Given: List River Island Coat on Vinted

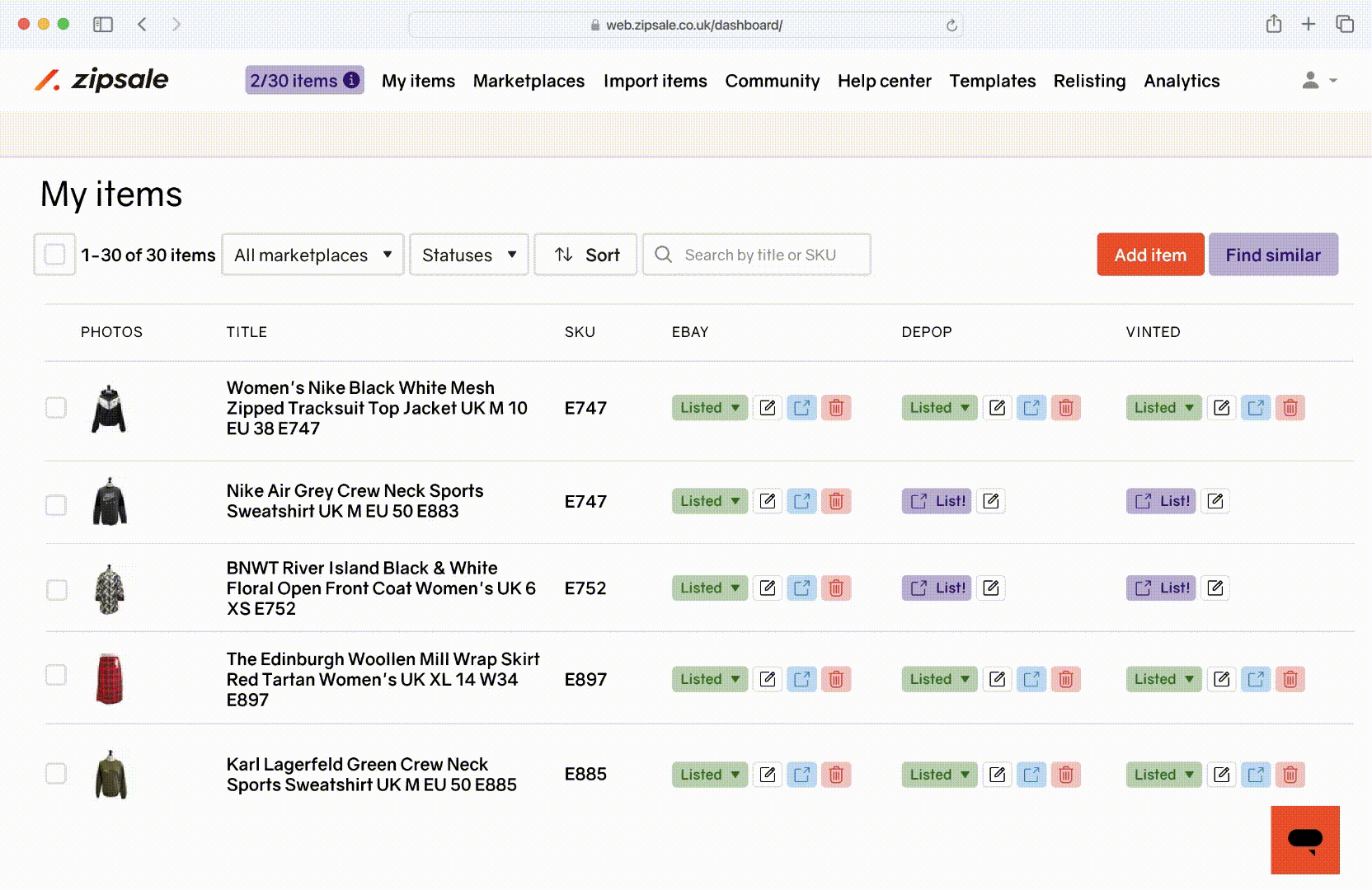Looking at the screenshot, I should 1161,588.
